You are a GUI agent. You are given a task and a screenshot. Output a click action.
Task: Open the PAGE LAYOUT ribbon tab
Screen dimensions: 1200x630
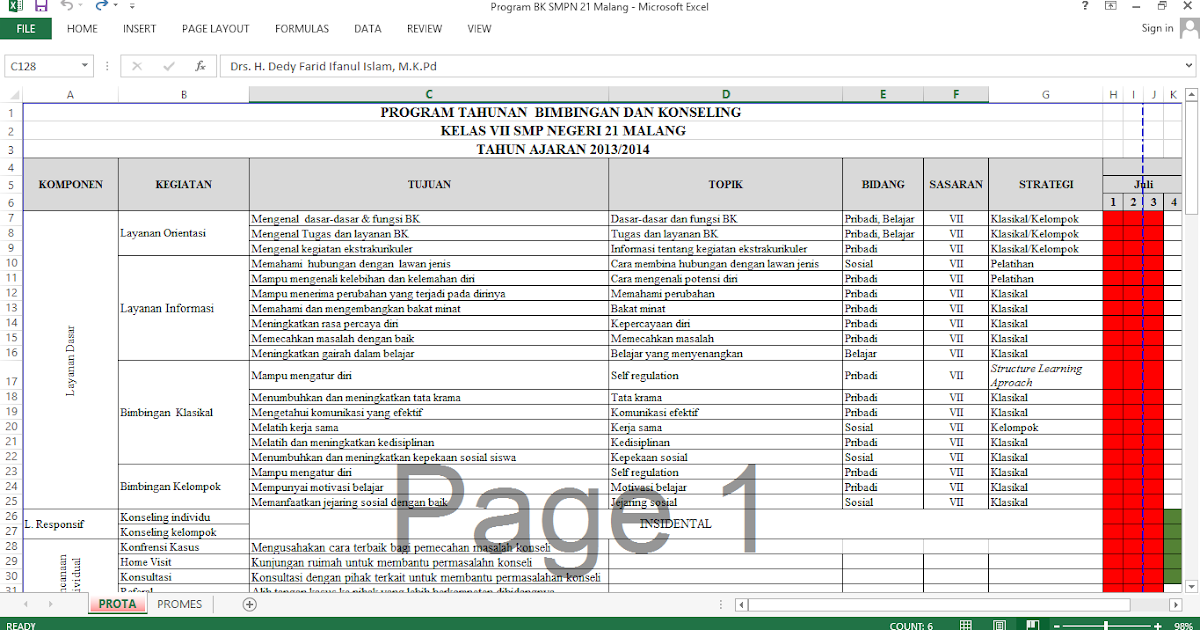click(216, 29)
